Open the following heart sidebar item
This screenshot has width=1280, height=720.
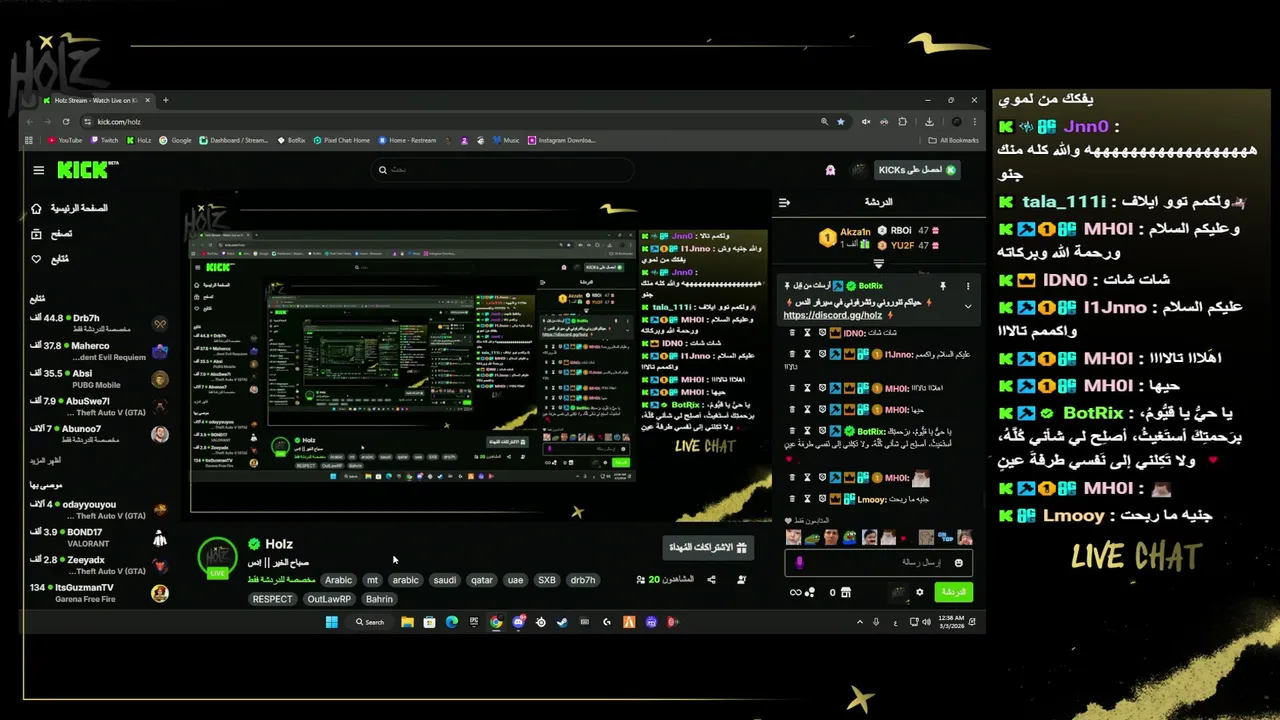point(51,259)
